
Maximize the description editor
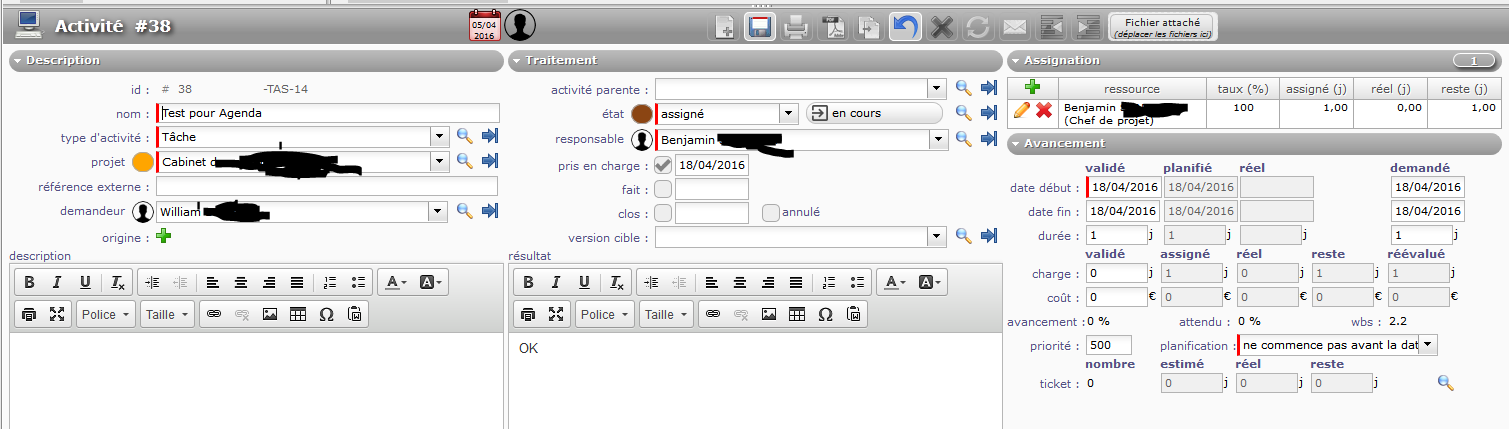57,314
